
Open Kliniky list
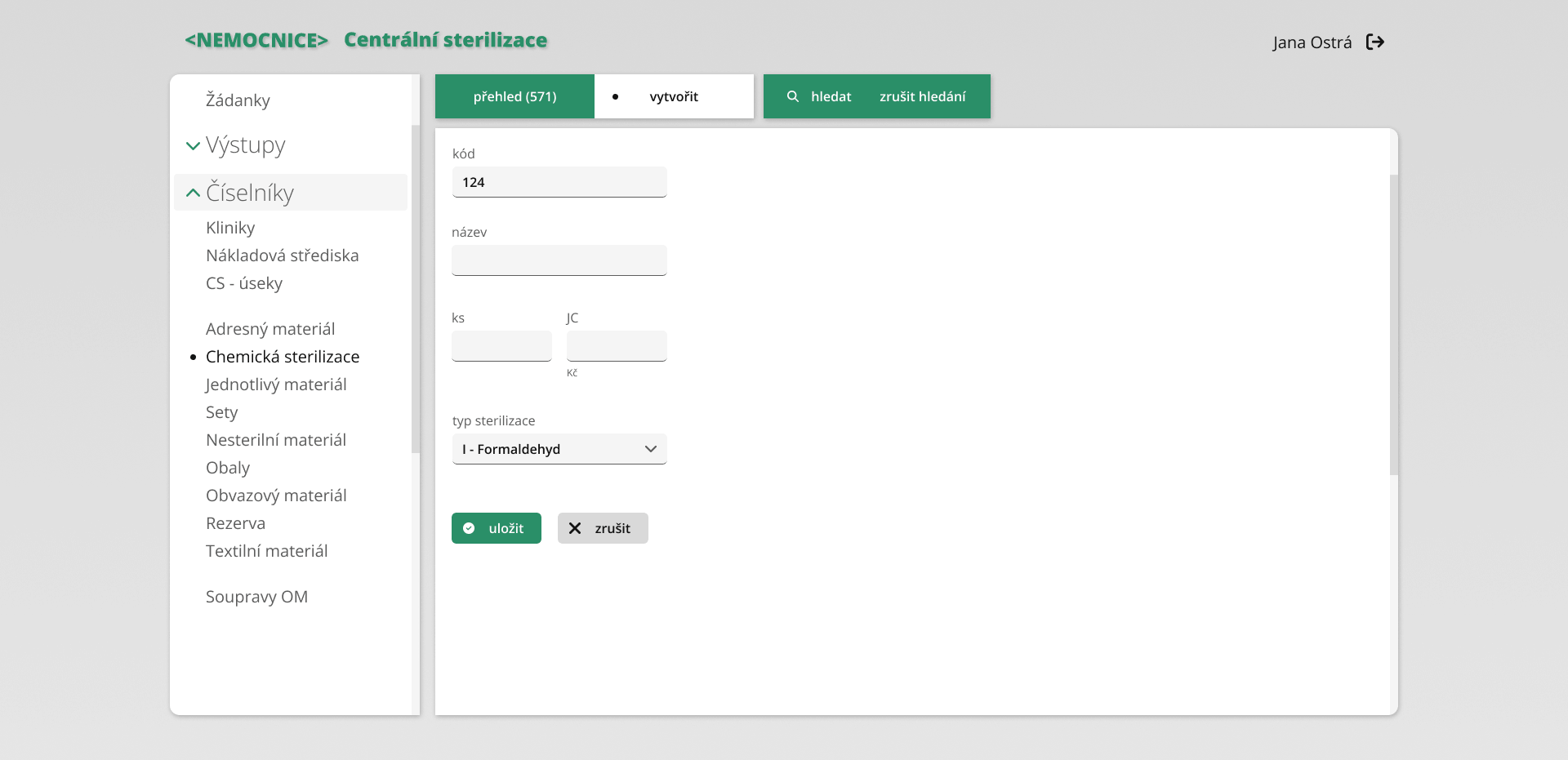tap(230, 228)
